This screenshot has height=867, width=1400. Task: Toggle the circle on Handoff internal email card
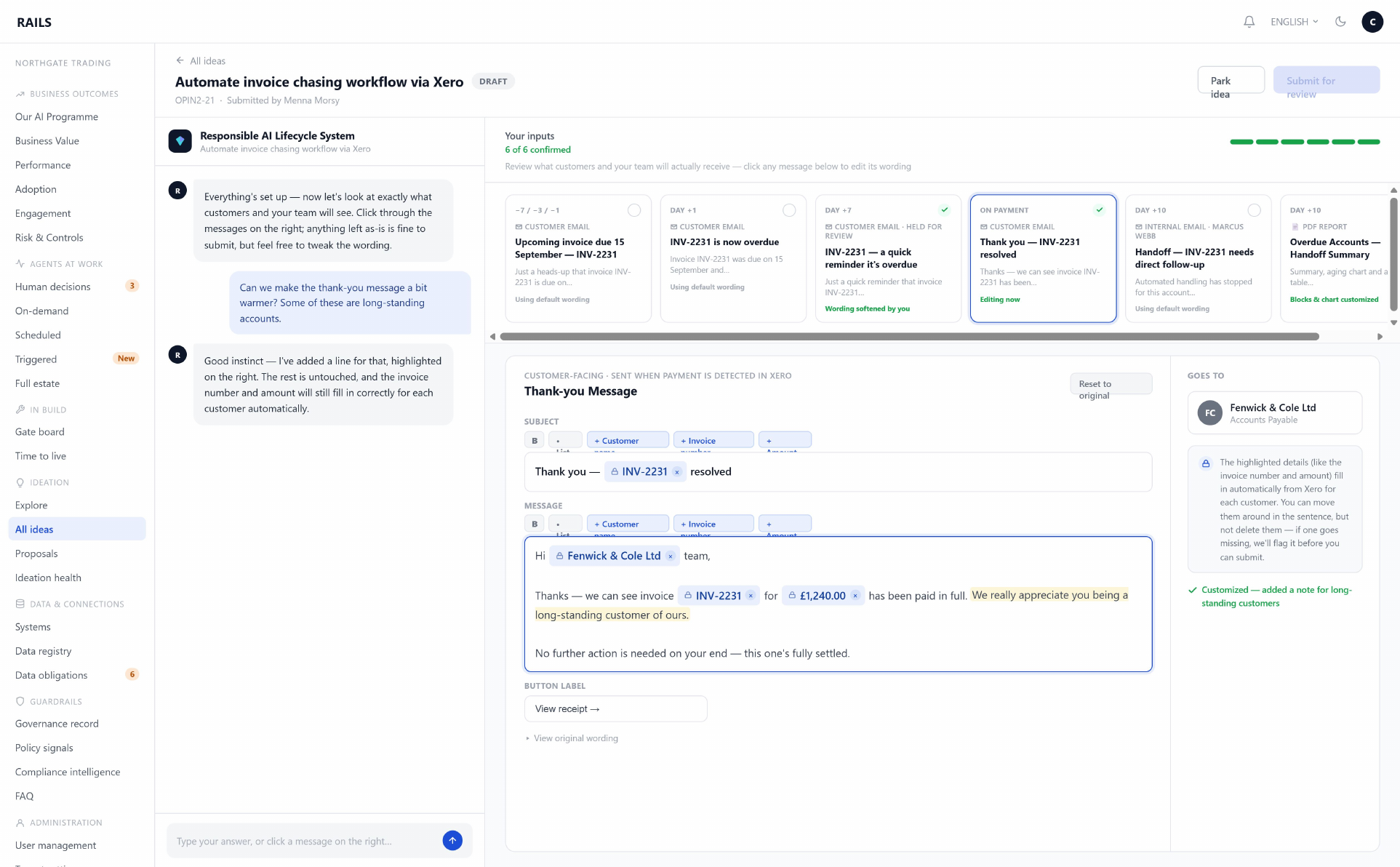pyautogui.click(x=1254, y=210)
